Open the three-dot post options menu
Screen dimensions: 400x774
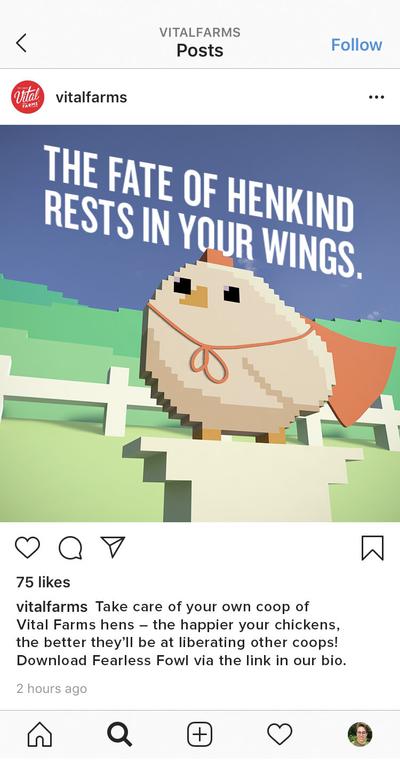pos(376,97)
